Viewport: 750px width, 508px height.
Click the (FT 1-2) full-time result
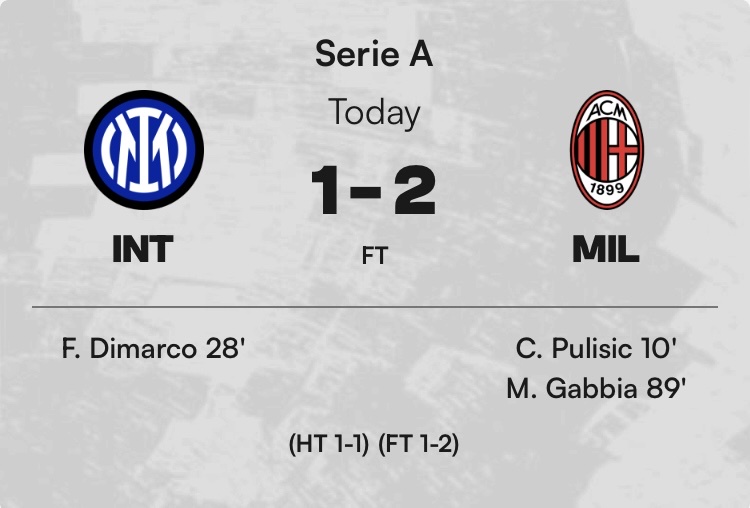tap(418, 444)
